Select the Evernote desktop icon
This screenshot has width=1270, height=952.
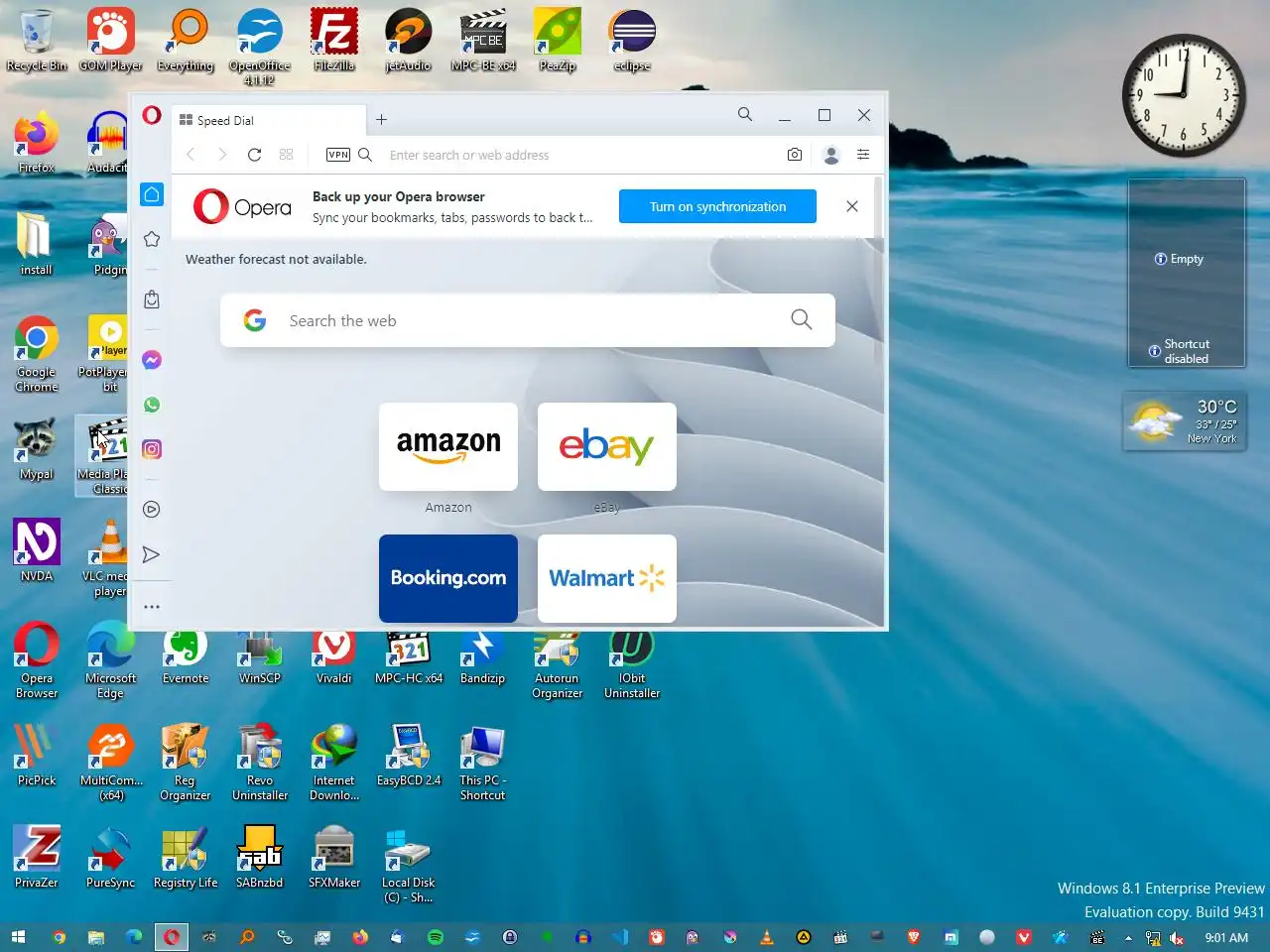click(x=186, y=657)
